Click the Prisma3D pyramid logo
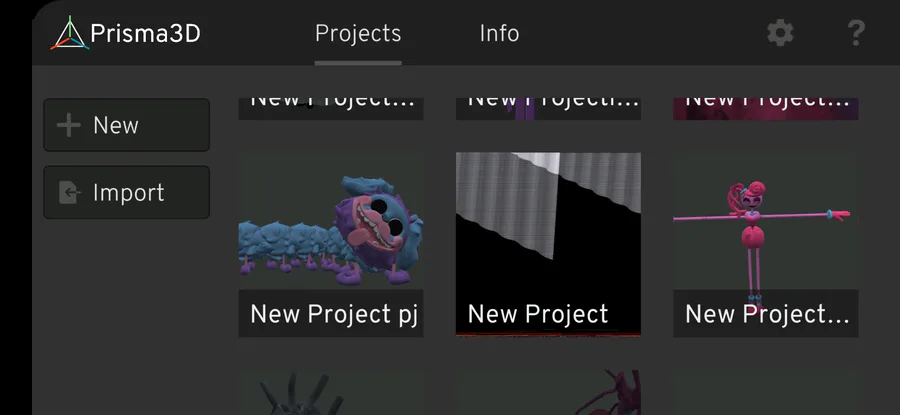900x415 pixels. tap(69, 33)
